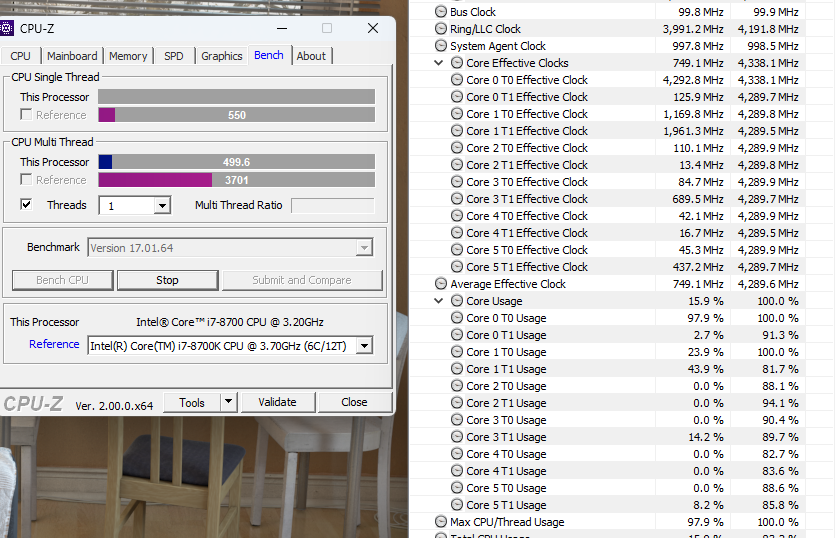Click the Validate button
This screenshot has height=538, width=835.
coord(277,402)
